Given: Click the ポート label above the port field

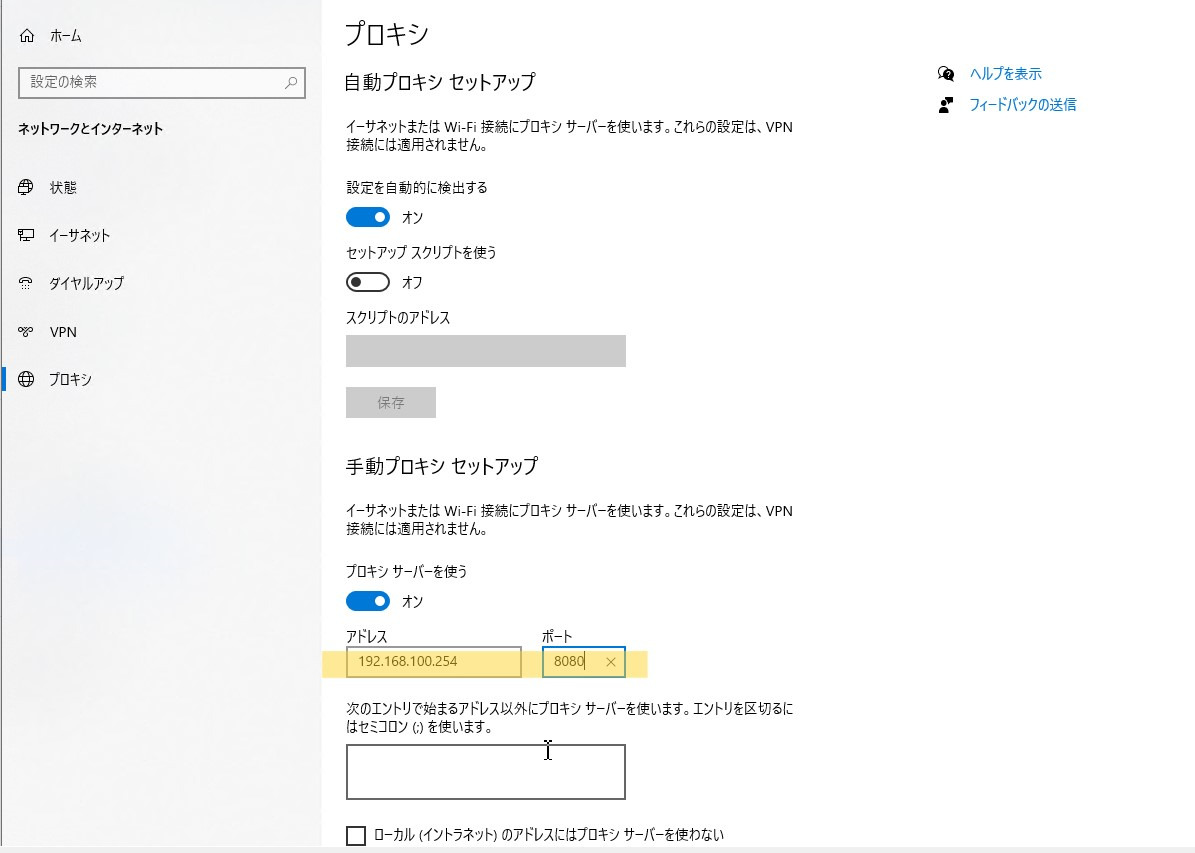Looking at the screenshot, I should pos(557,637).
